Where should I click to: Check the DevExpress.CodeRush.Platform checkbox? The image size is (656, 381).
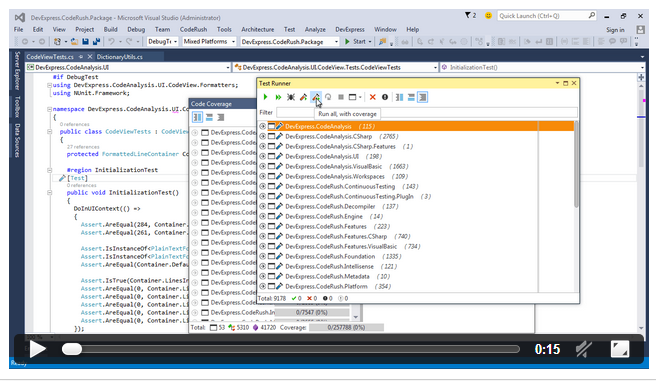coord(272,286)
